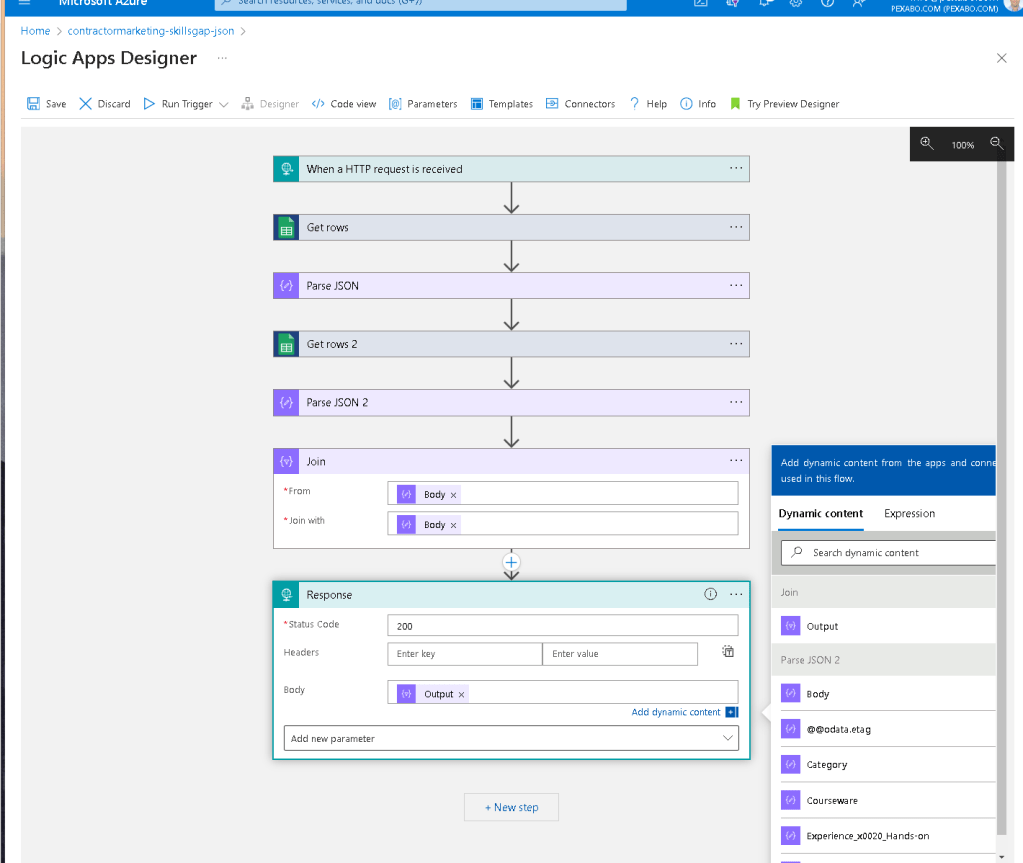This screenshot has height=863, width=1023.
Task: Click Add dynamic content link
Action: click(676, 712)
